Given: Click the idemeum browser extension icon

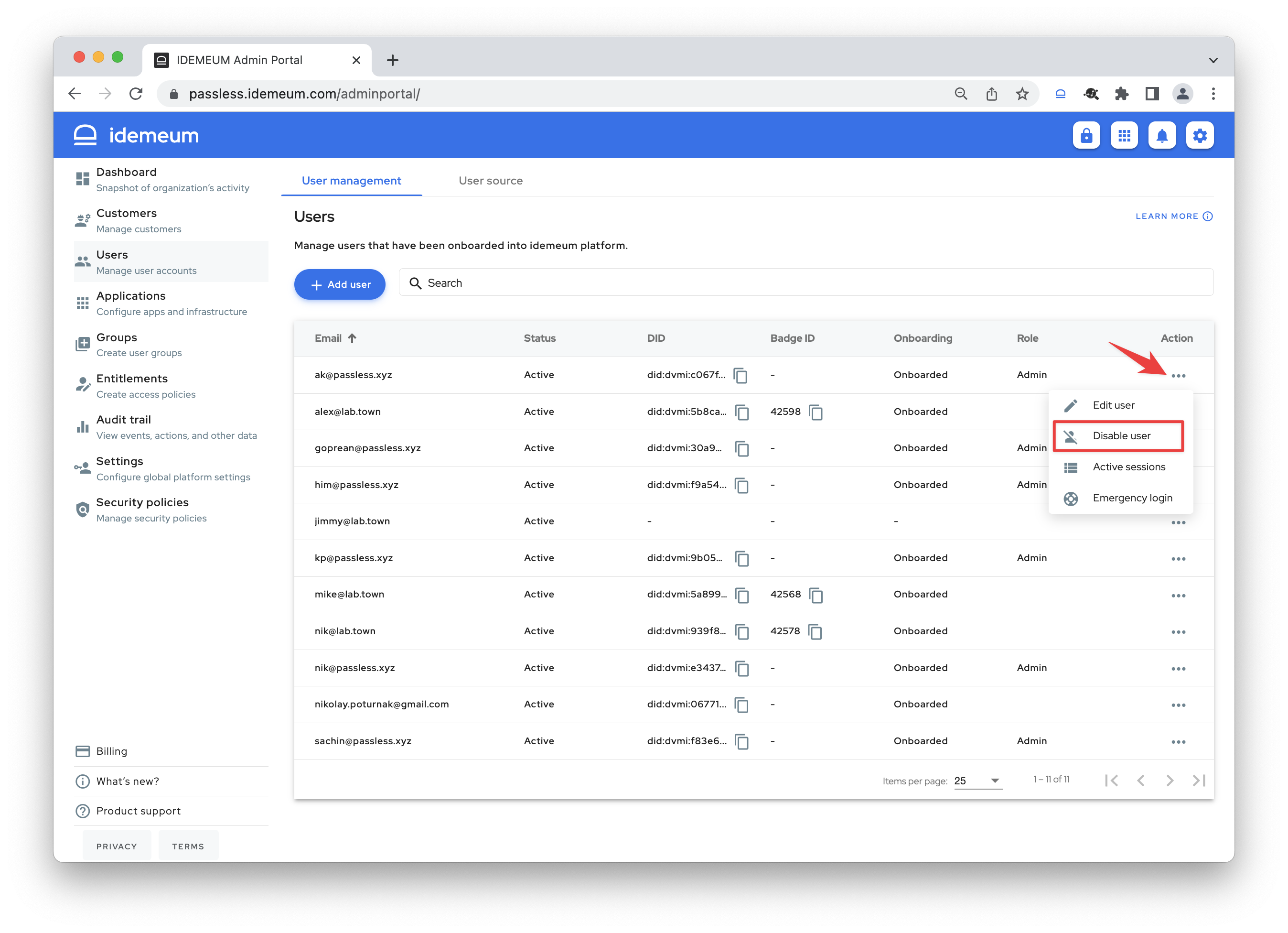Looking at the screenshot, I should click(x=1060, y=94).
